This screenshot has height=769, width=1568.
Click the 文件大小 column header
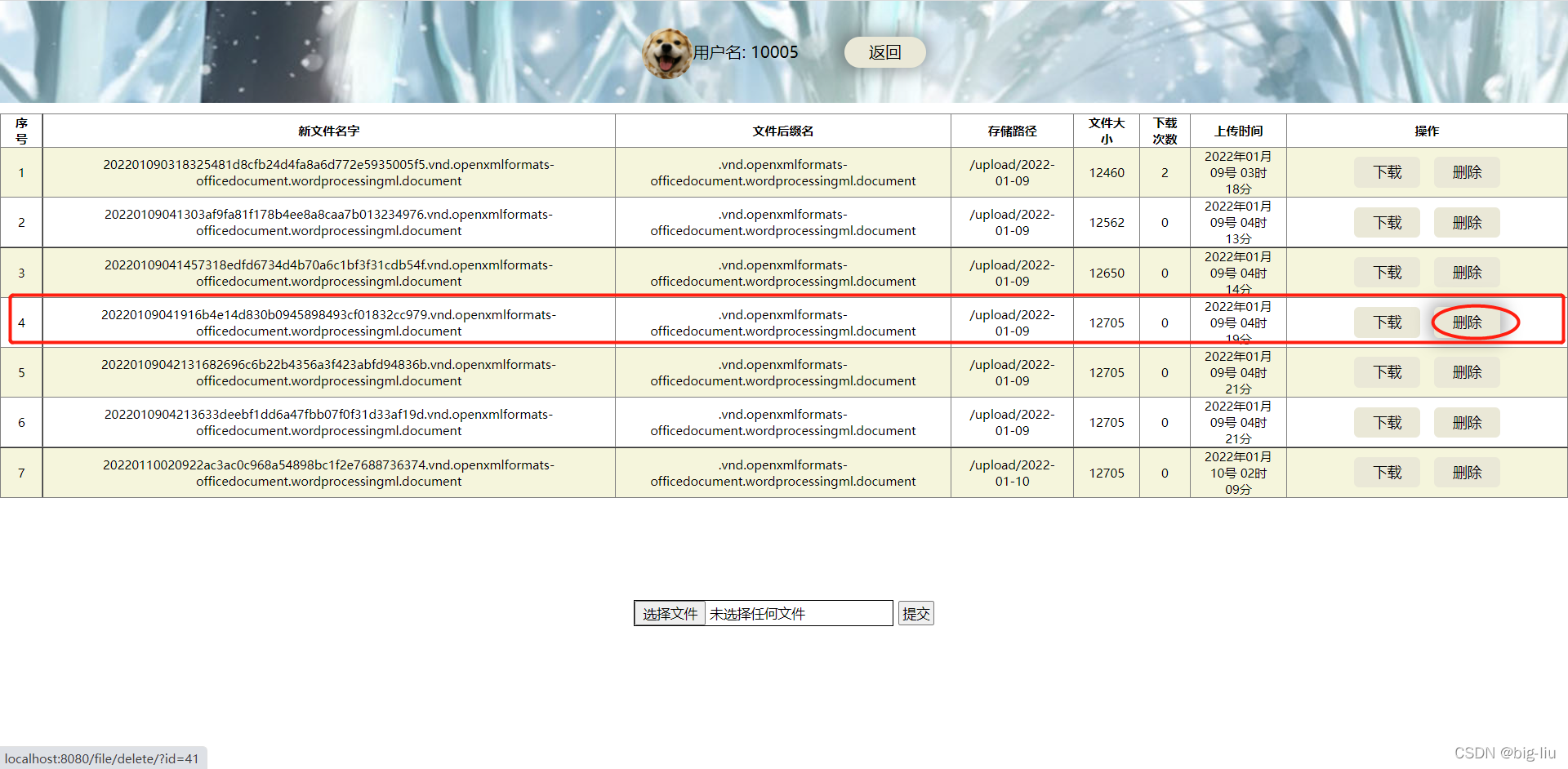1107,131
